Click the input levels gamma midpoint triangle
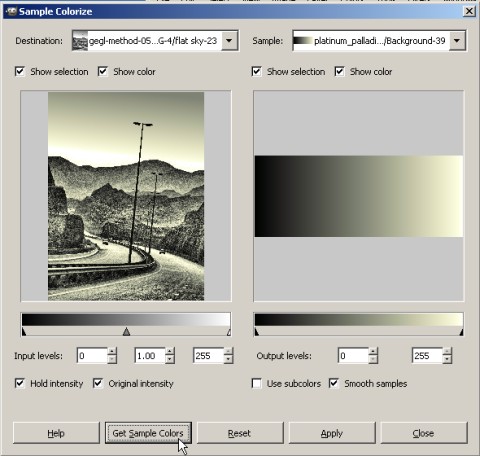Image resolution: width=480 pixels, height=456 pixels. (126, 332)
